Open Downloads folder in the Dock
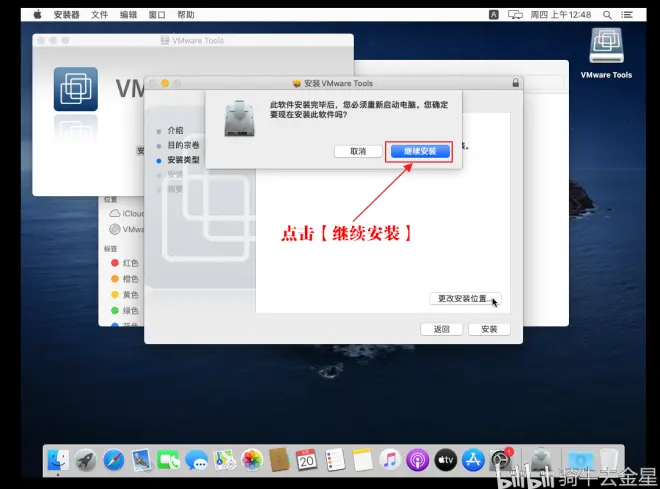 coord(580,460)
